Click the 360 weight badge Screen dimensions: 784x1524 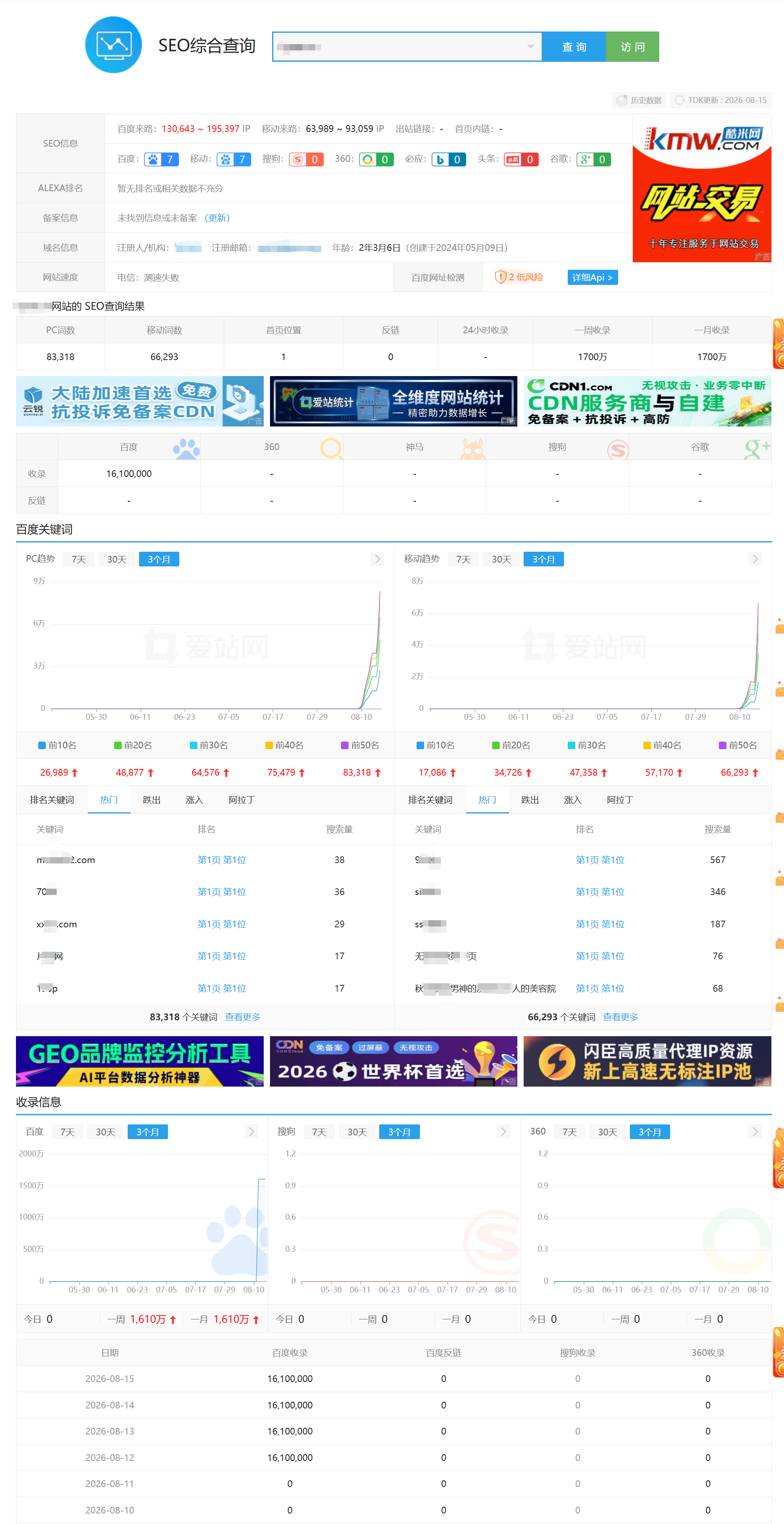coord(377,159)
